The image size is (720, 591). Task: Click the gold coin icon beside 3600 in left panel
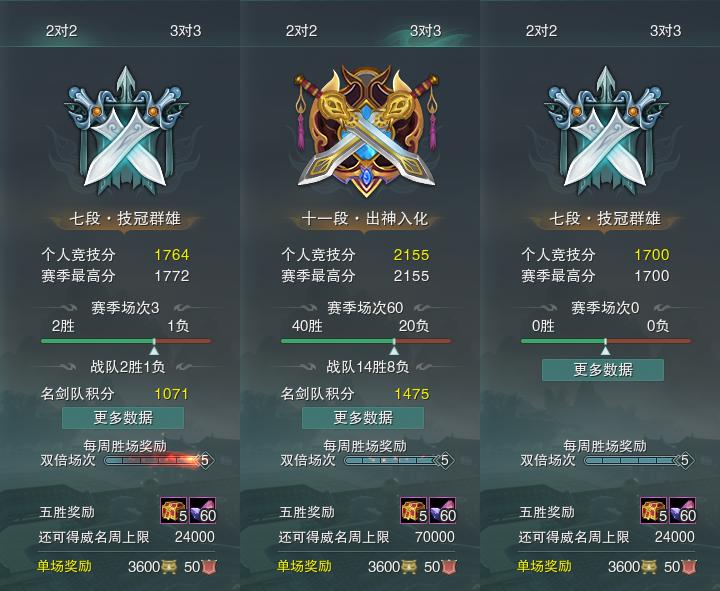[x=169, y=567]
